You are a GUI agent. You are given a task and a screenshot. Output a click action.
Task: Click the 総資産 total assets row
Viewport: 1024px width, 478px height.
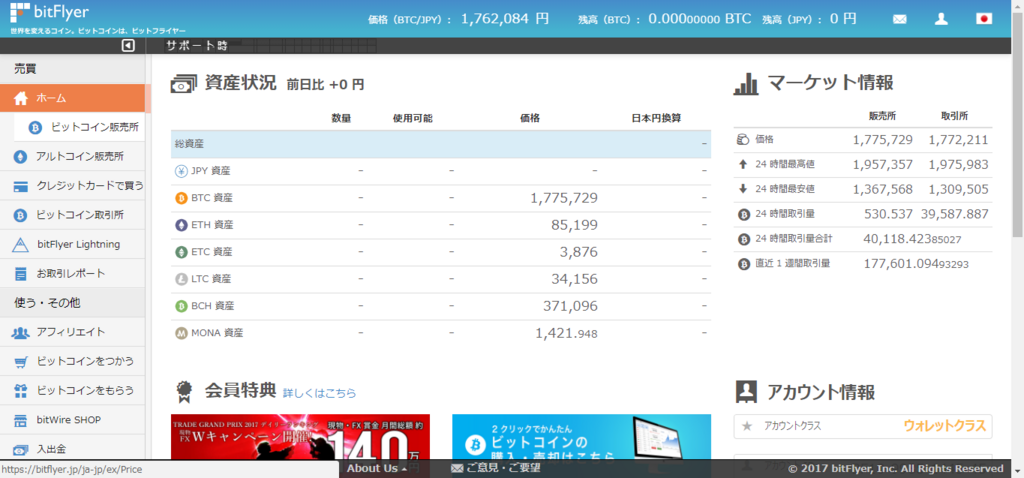(441, 144)
